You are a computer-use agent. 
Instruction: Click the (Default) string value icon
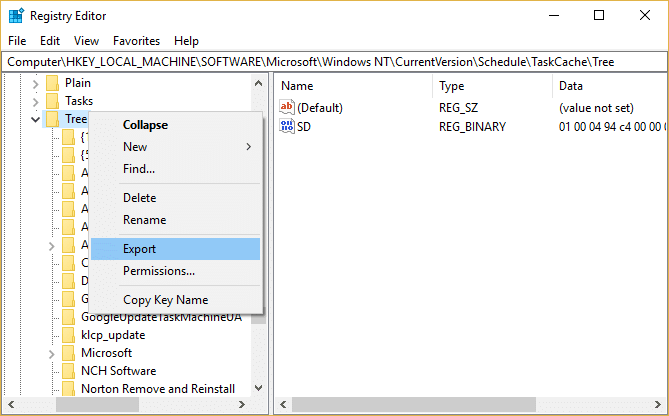tap(288, 107)
